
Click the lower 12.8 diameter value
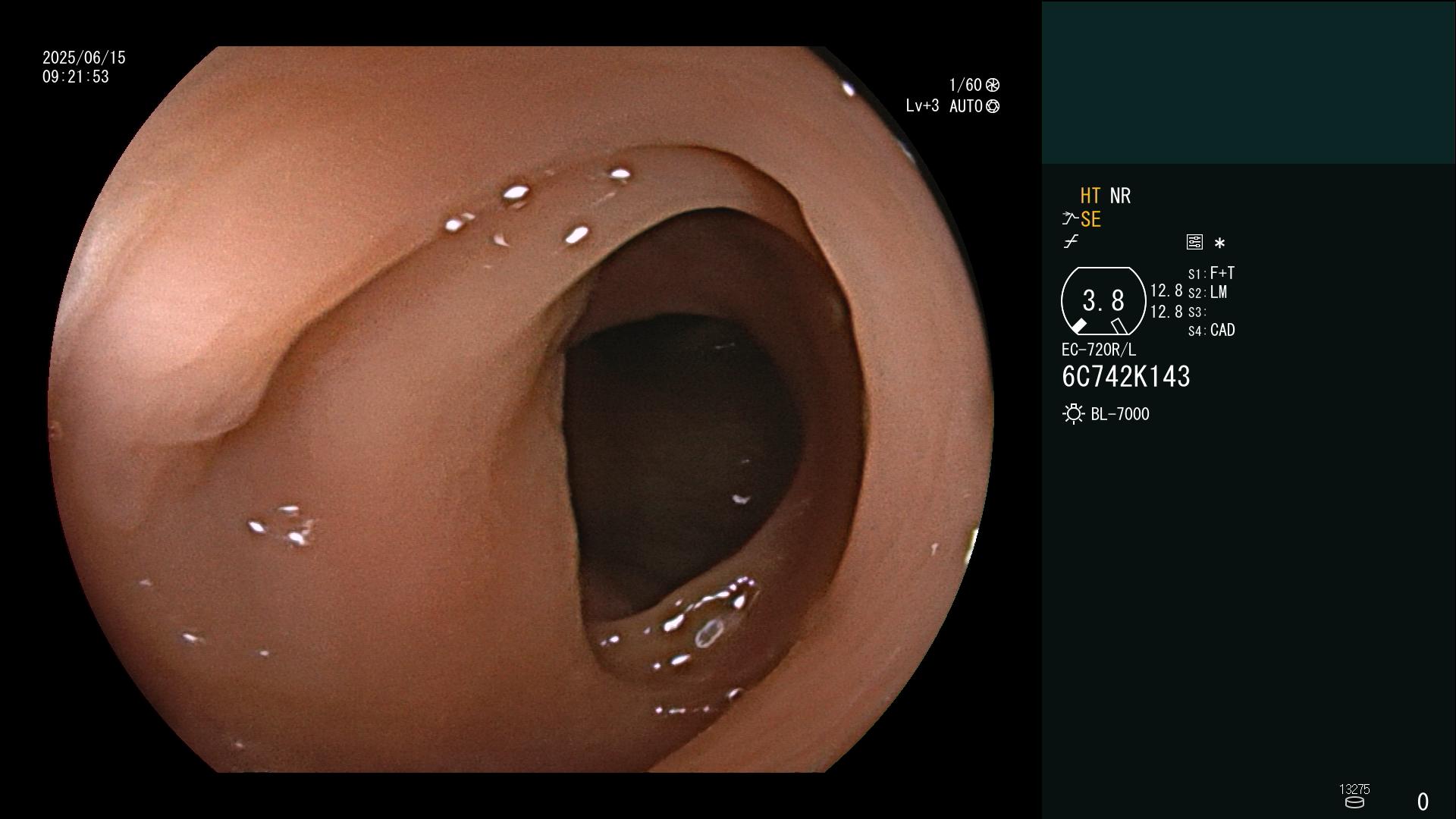click(x=1166, y=312)
